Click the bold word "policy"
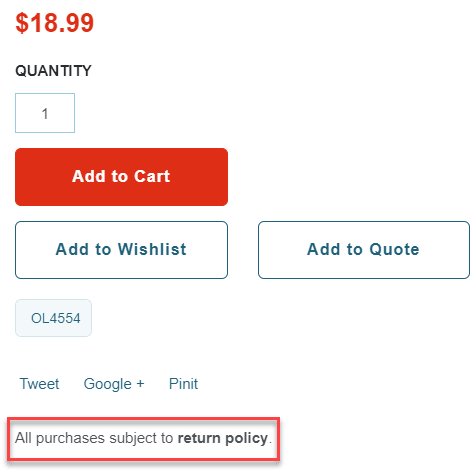476x470 pixels. click(246, 439)
